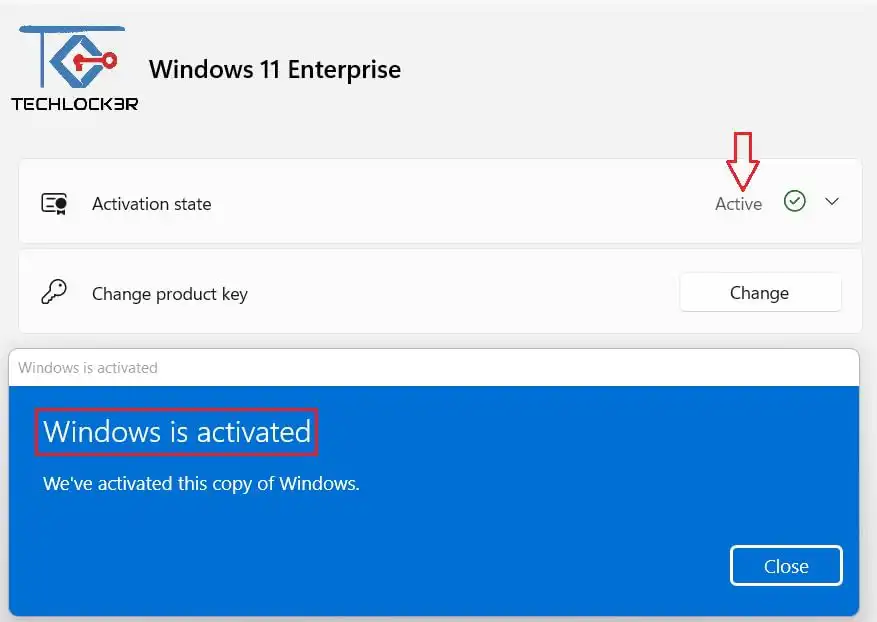Select the Activation state label
This screenshot has width=877, height=622.
[x=152, y=204]
